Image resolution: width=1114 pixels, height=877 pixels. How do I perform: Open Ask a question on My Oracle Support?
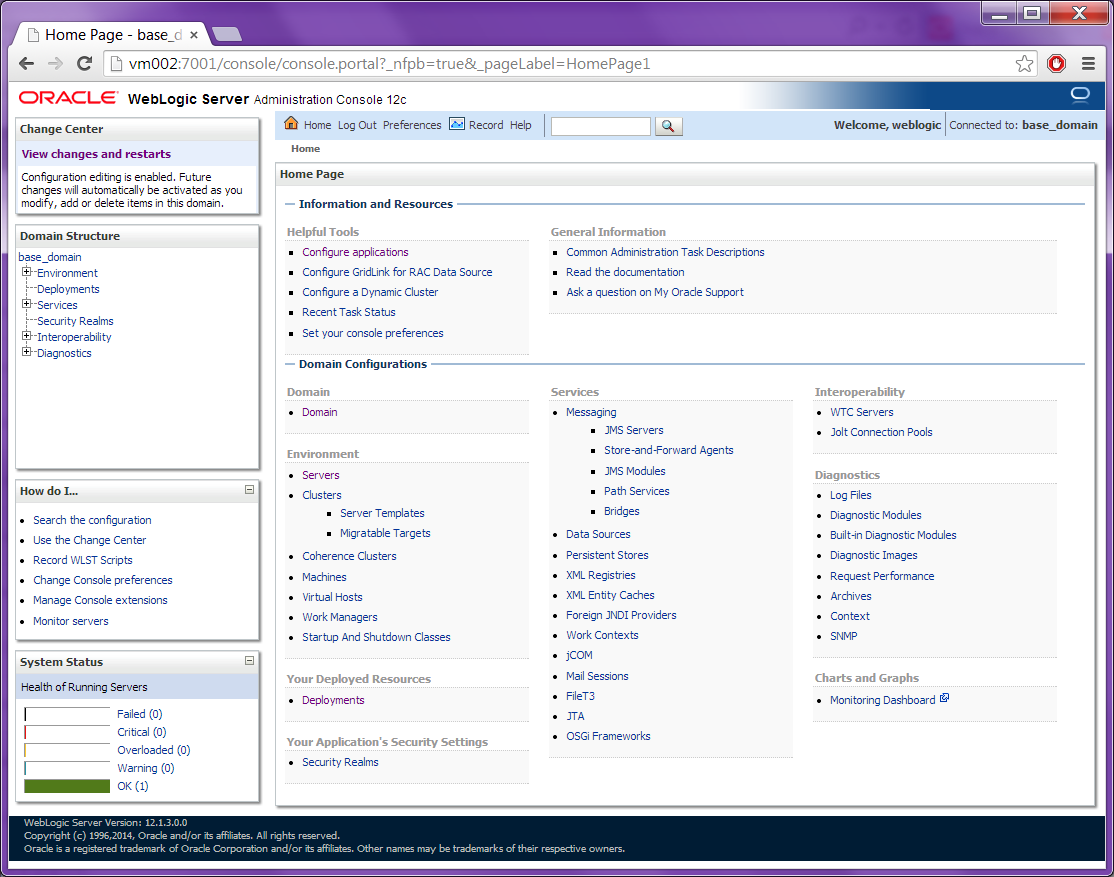655,292
